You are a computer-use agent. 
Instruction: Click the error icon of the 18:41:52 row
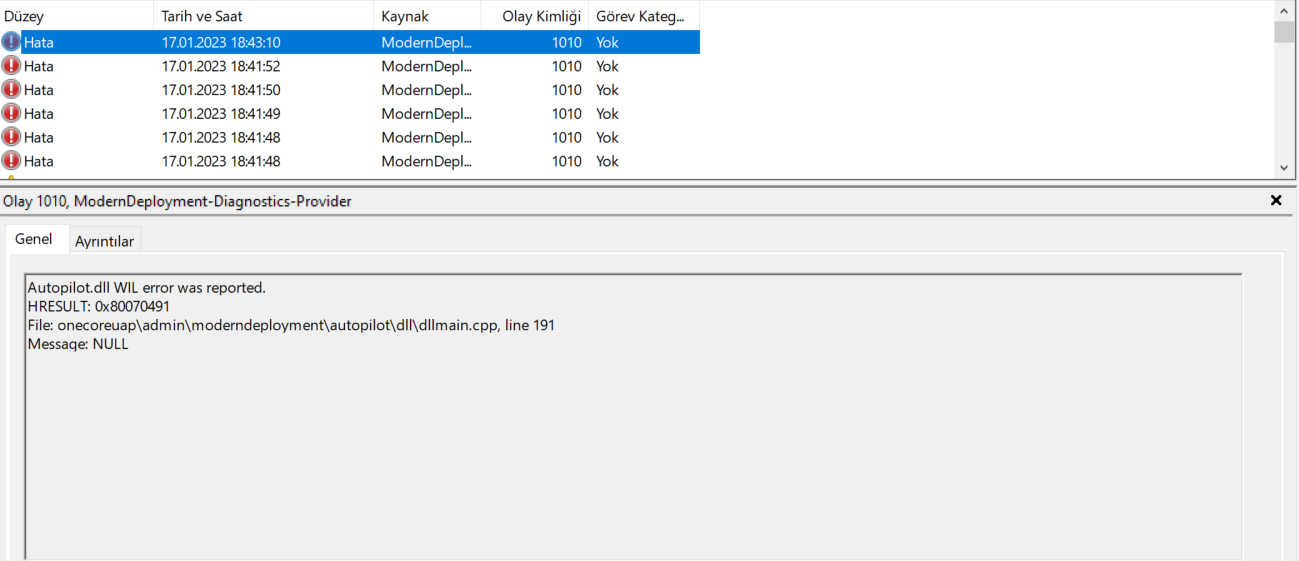[x=11, y=66]
